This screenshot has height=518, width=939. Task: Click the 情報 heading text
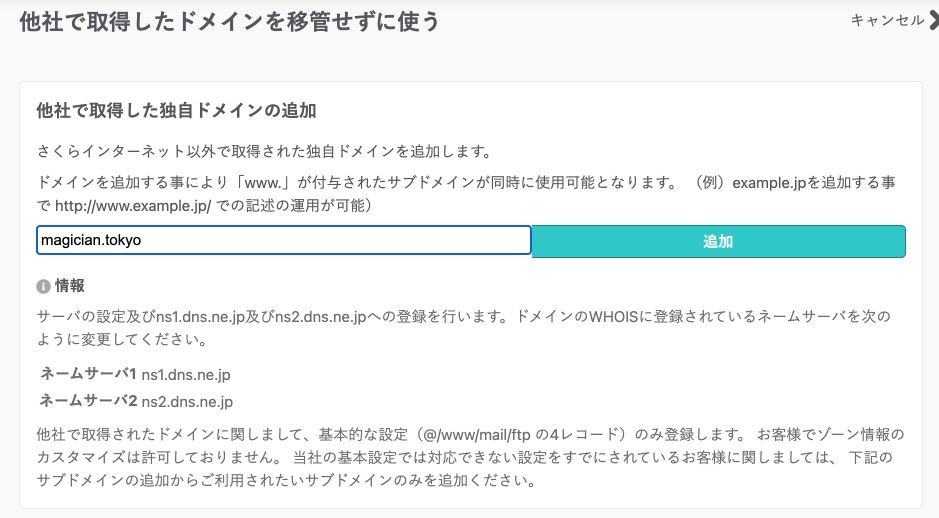pos(70,286)
